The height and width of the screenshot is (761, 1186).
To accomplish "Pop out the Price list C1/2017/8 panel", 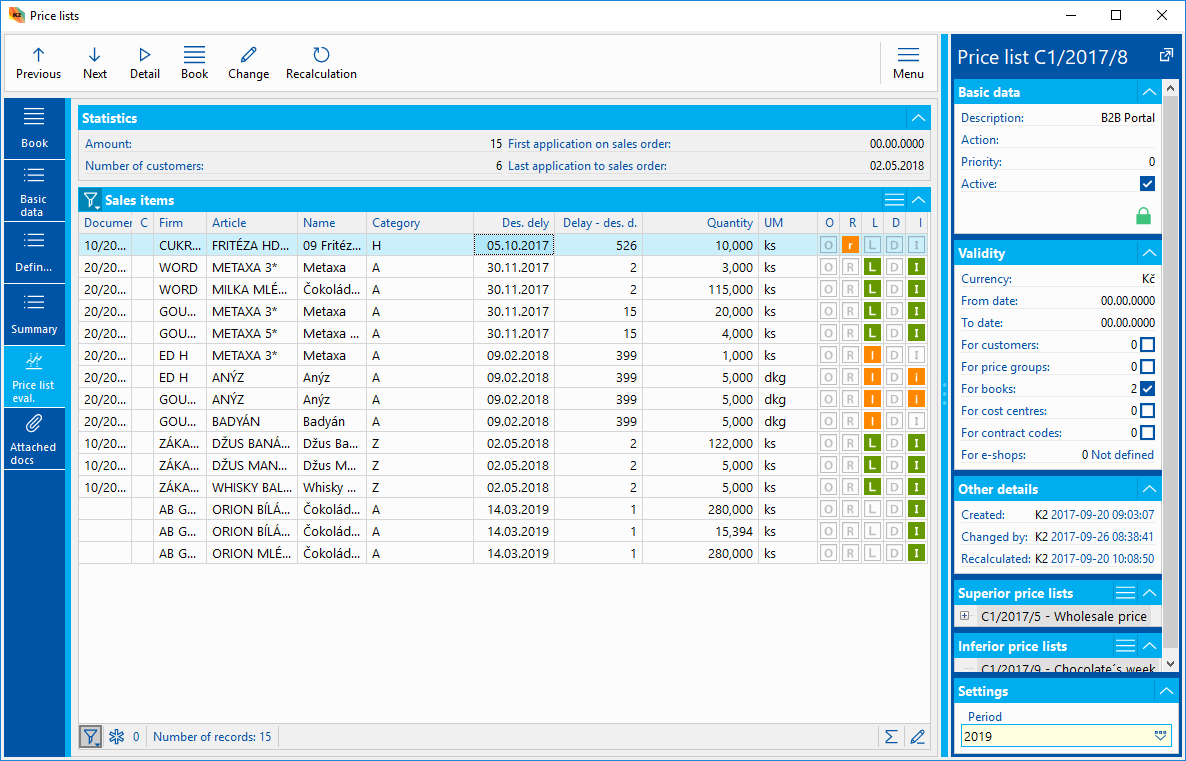I will [x=1165, y=55].
